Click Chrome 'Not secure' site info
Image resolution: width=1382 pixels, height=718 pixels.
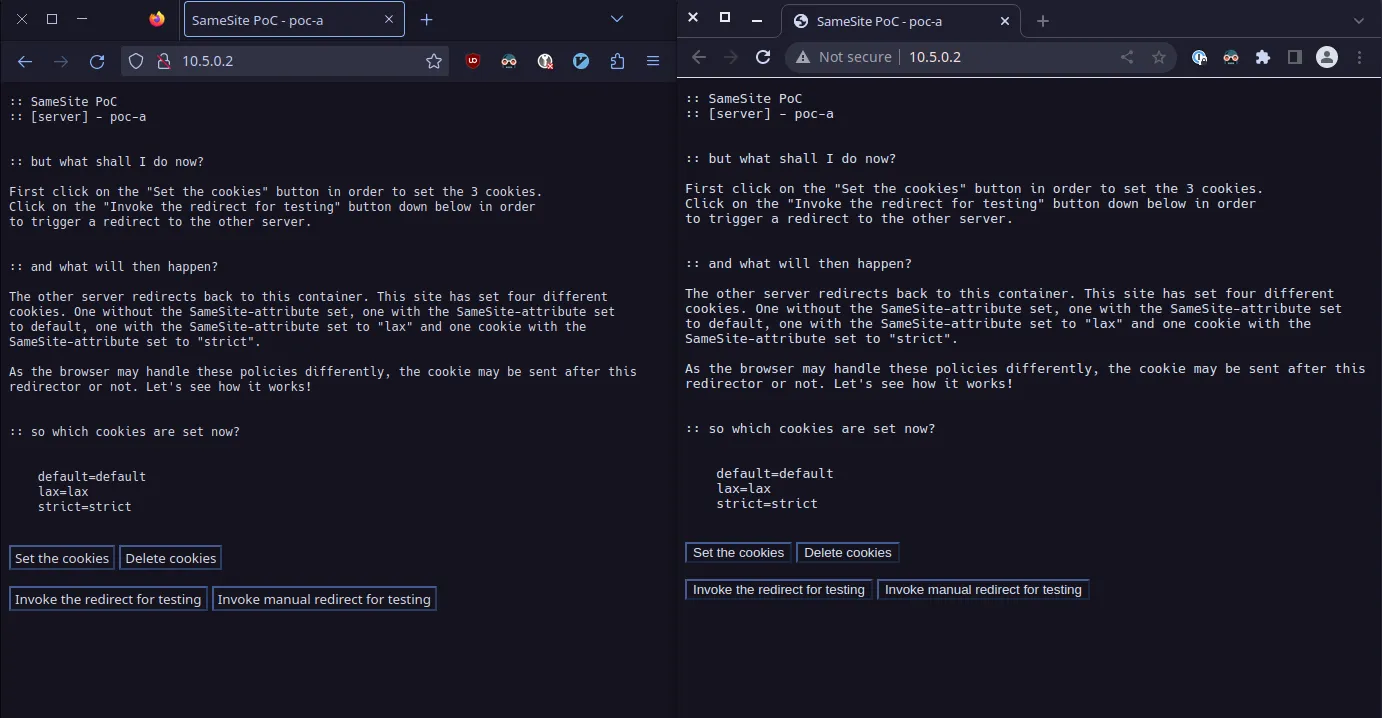(x=843, y=57)
